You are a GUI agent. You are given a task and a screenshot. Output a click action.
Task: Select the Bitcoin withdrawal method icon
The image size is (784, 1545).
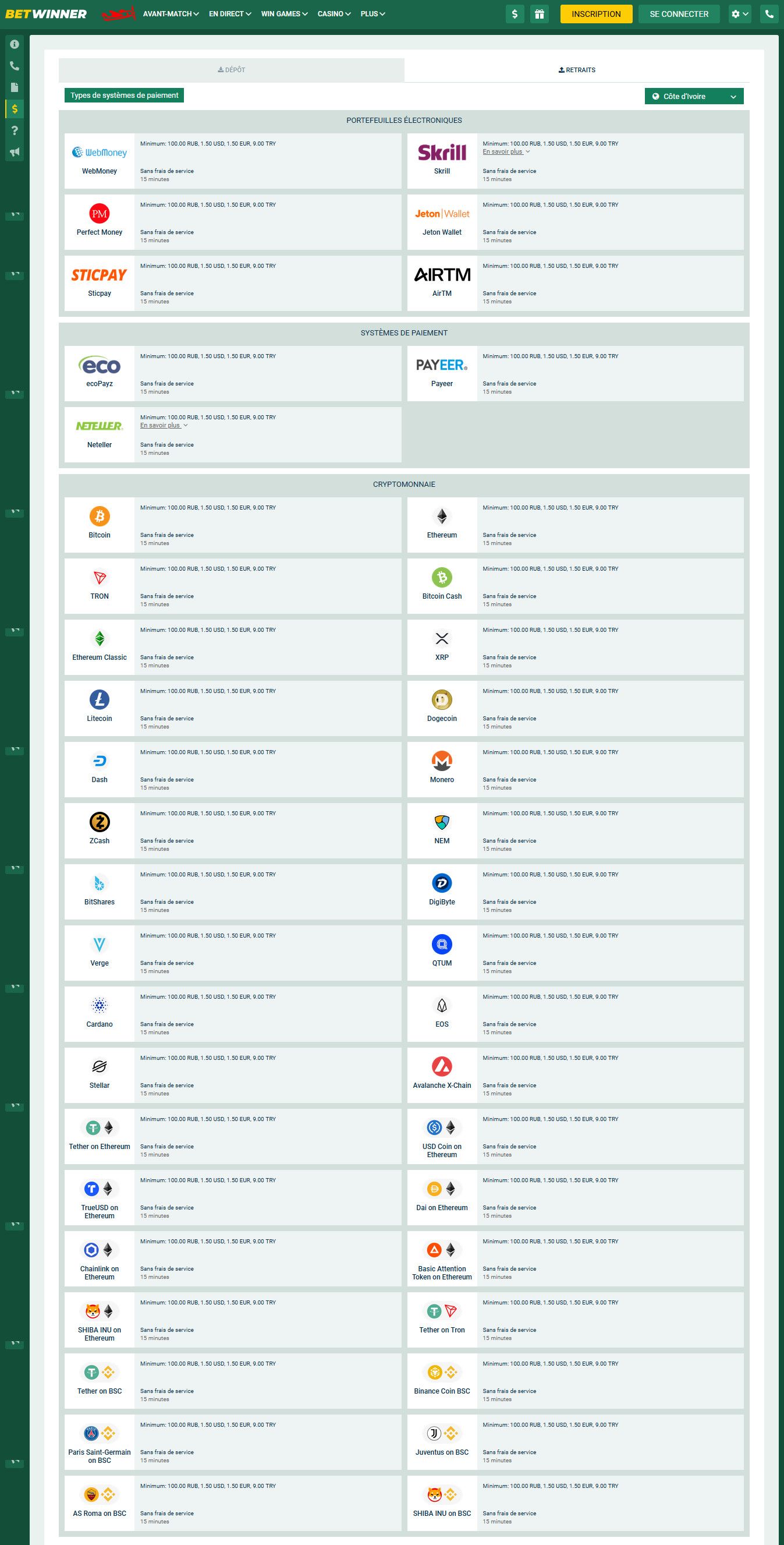click(100, 517)
